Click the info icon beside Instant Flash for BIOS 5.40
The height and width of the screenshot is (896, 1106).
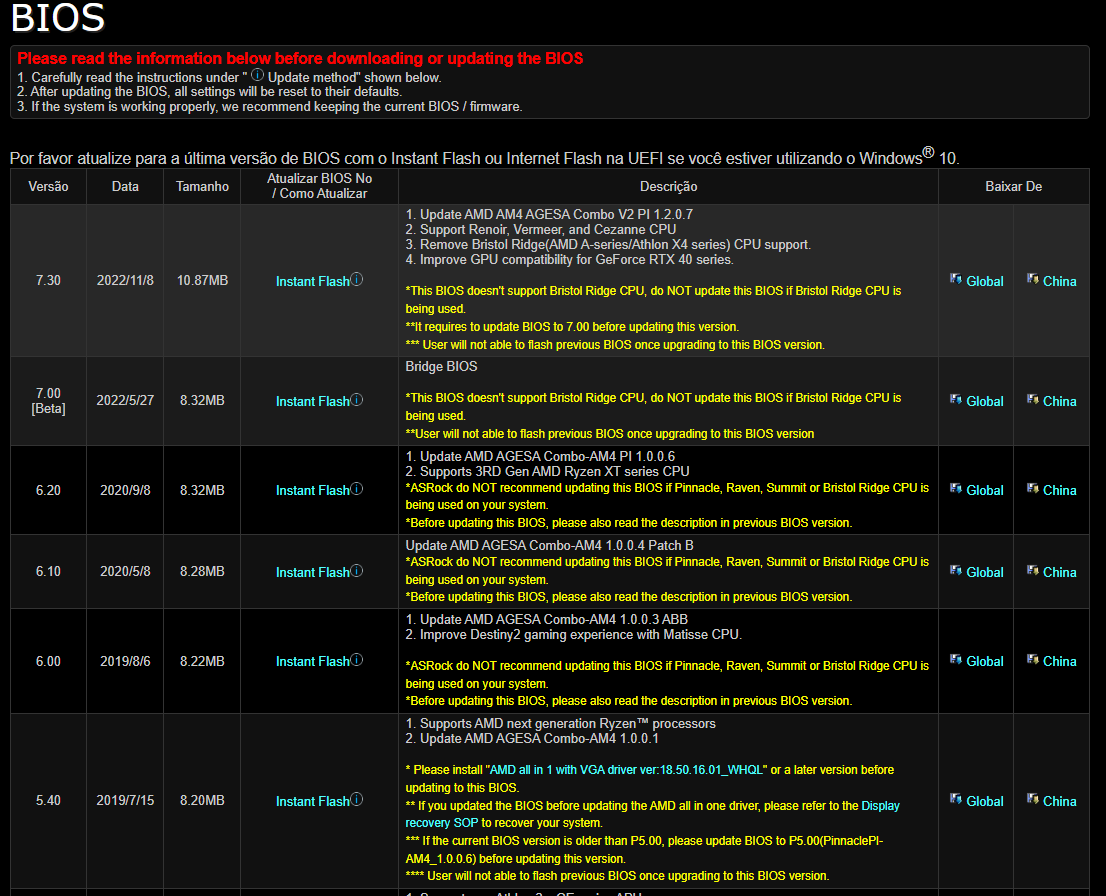tap(357, 799)
